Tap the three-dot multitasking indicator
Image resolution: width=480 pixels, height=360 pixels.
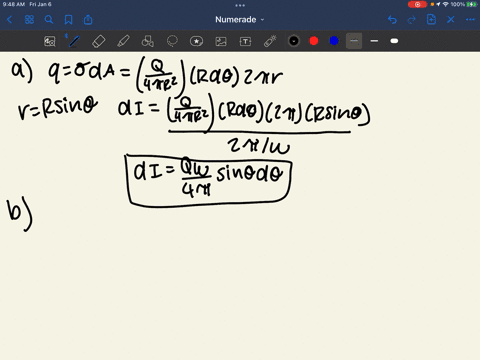pyautogui.click(x=240, y=5)
